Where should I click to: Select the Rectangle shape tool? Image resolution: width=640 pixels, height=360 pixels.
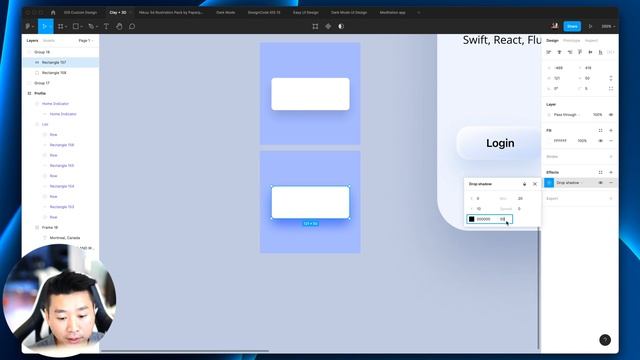click(x=76, y=26)
